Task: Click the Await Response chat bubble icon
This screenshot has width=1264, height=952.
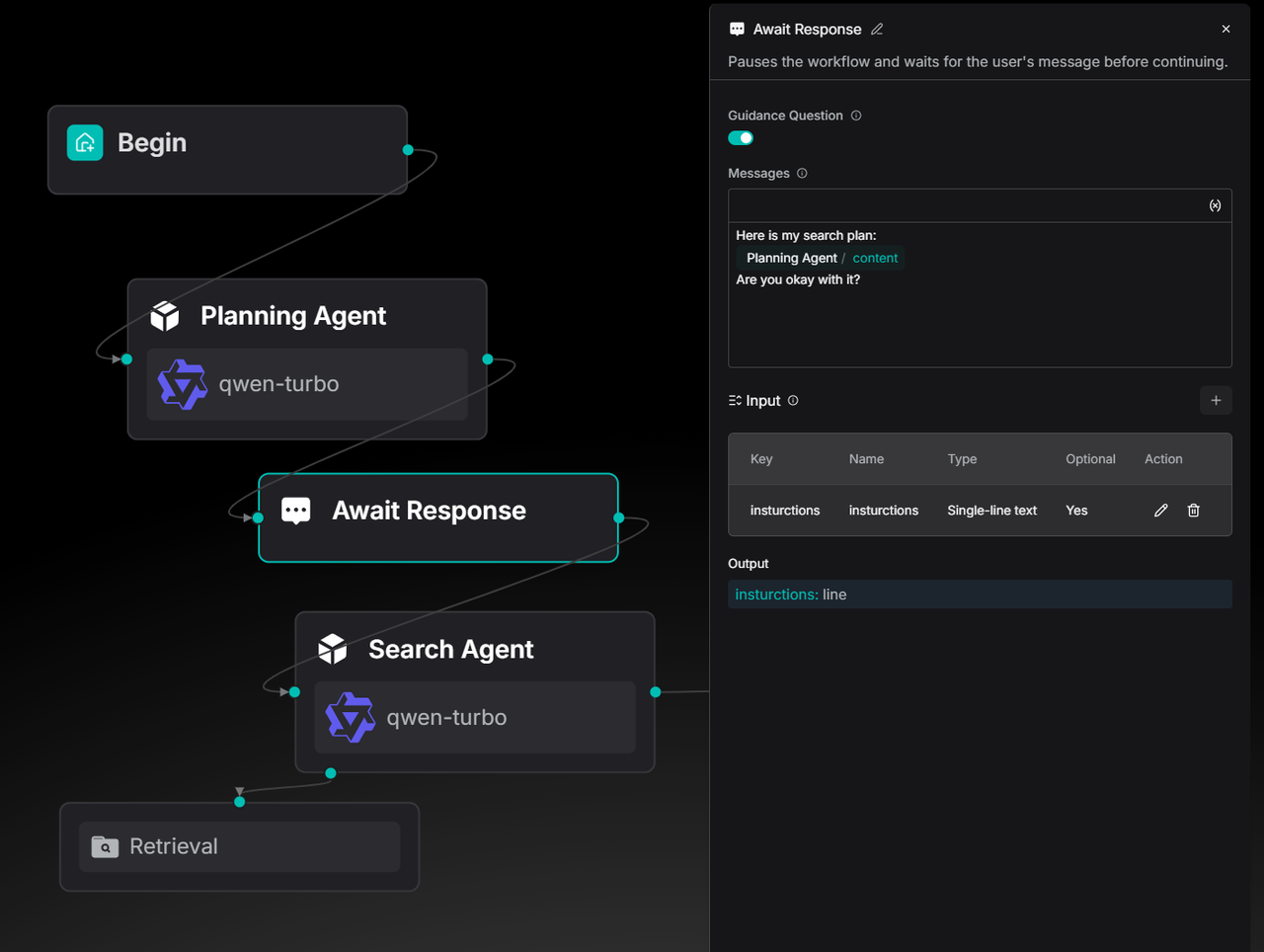Action: [x=296, y=511]
